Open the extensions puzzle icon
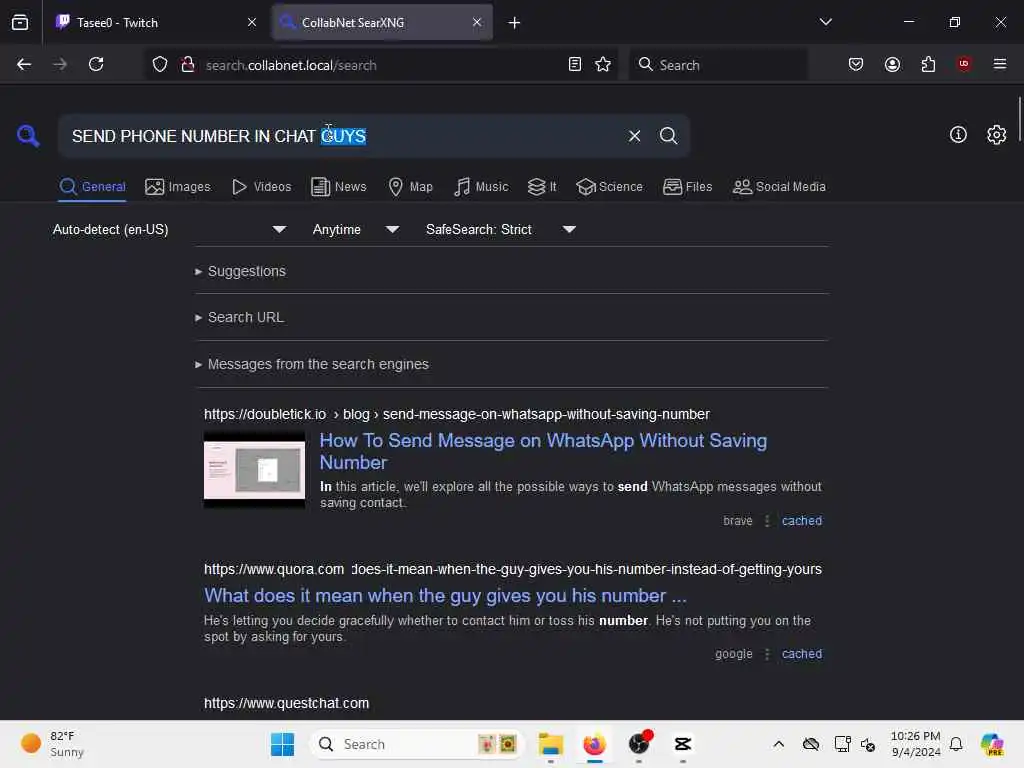Image resolution: width=1024 pixels, height=768 pixels. click(928, 64)
